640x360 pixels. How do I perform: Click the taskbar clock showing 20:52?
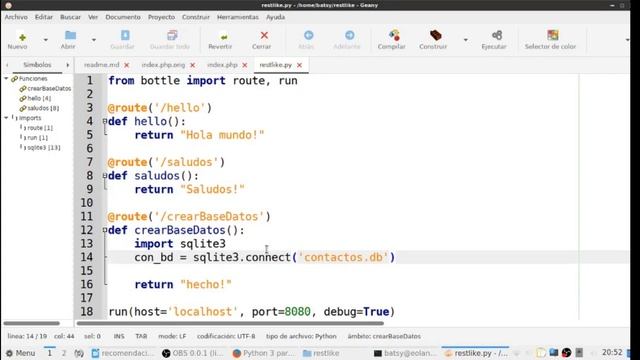pyautogui.click(x=612, y=352)
